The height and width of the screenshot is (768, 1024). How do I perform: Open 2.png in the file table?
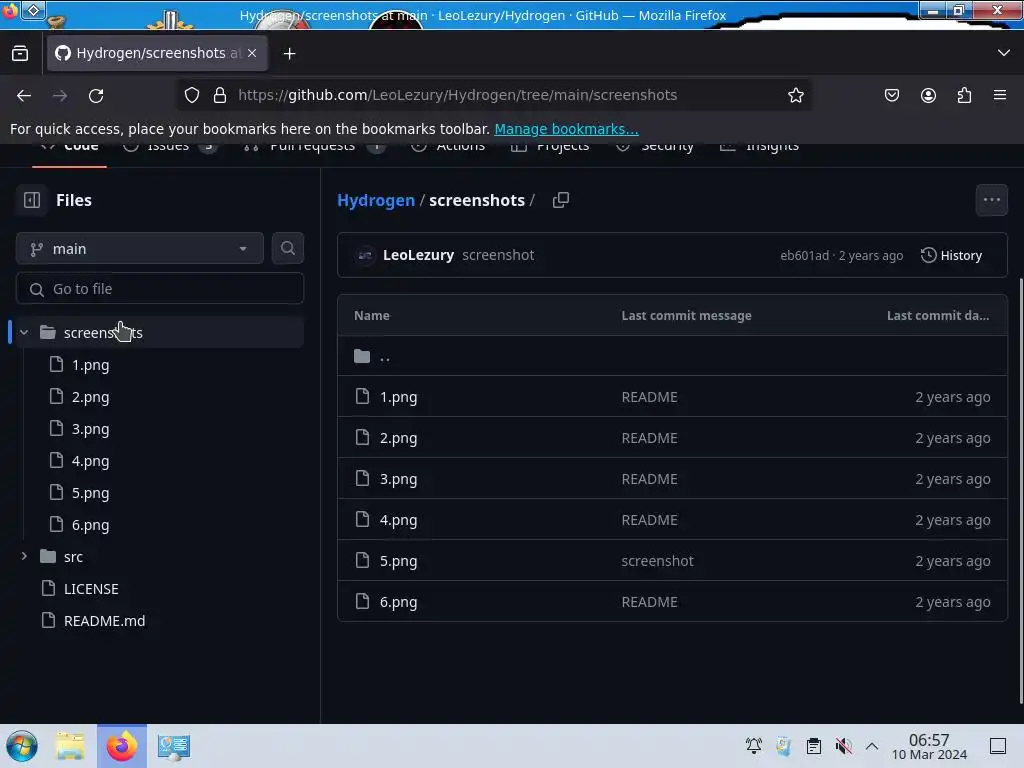pyautogui.click(x=398, y=438)
